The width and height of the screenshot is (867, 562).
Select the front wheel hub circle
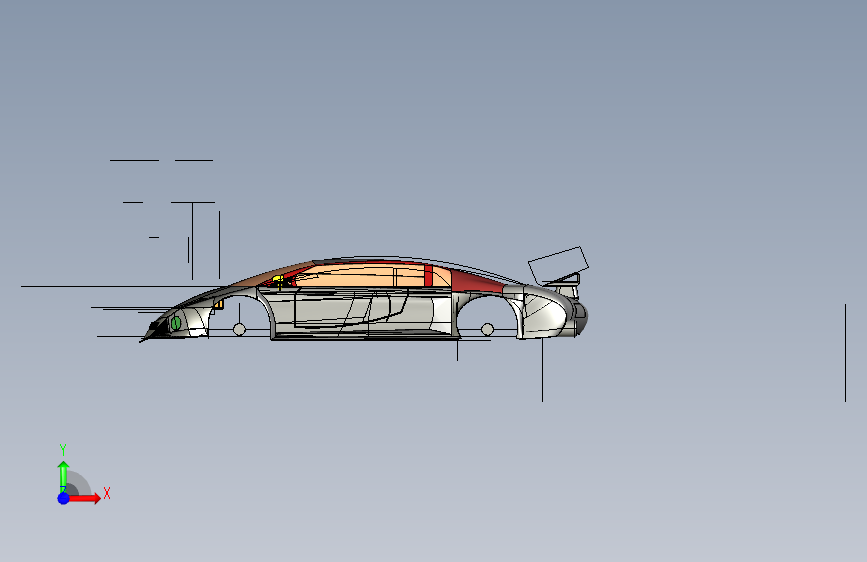click(239, 330)
